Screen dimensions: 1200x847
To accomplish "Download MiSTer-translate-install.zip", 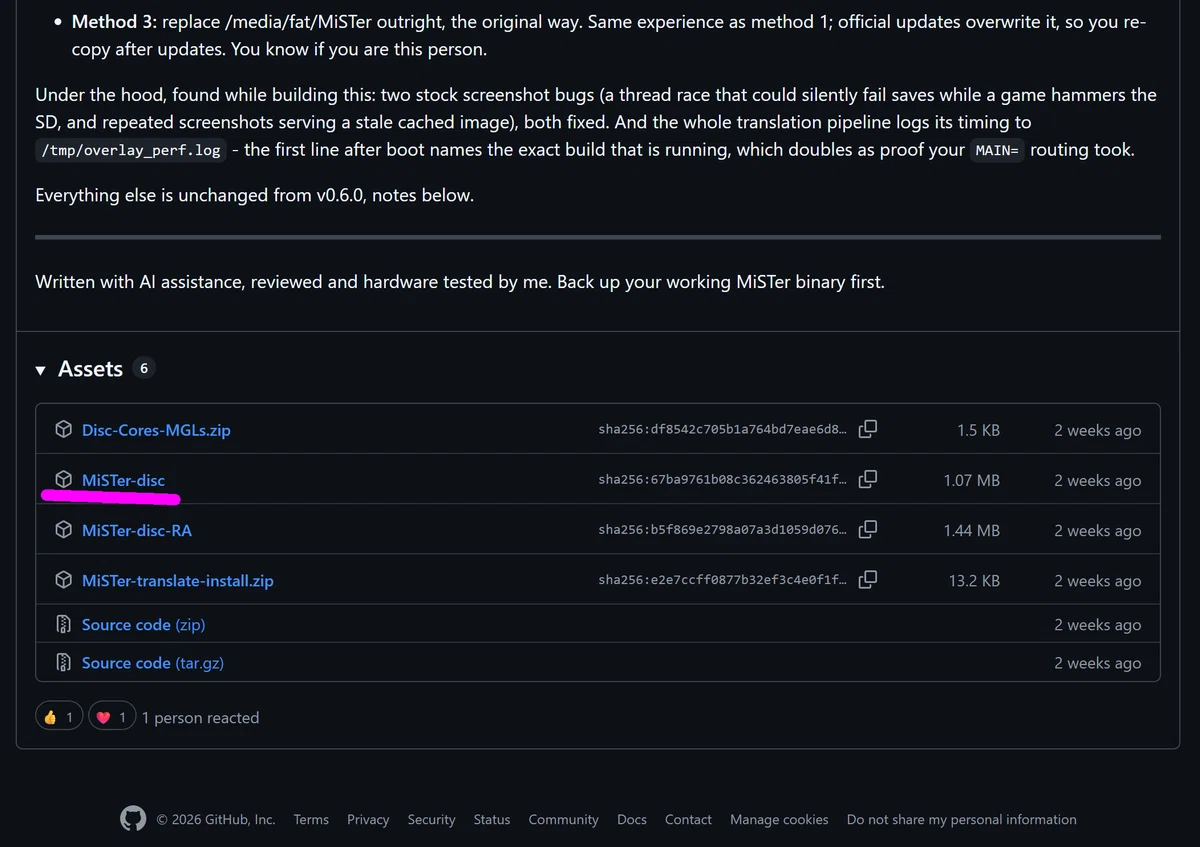I will pyautogui.click(x=178, y=580).
